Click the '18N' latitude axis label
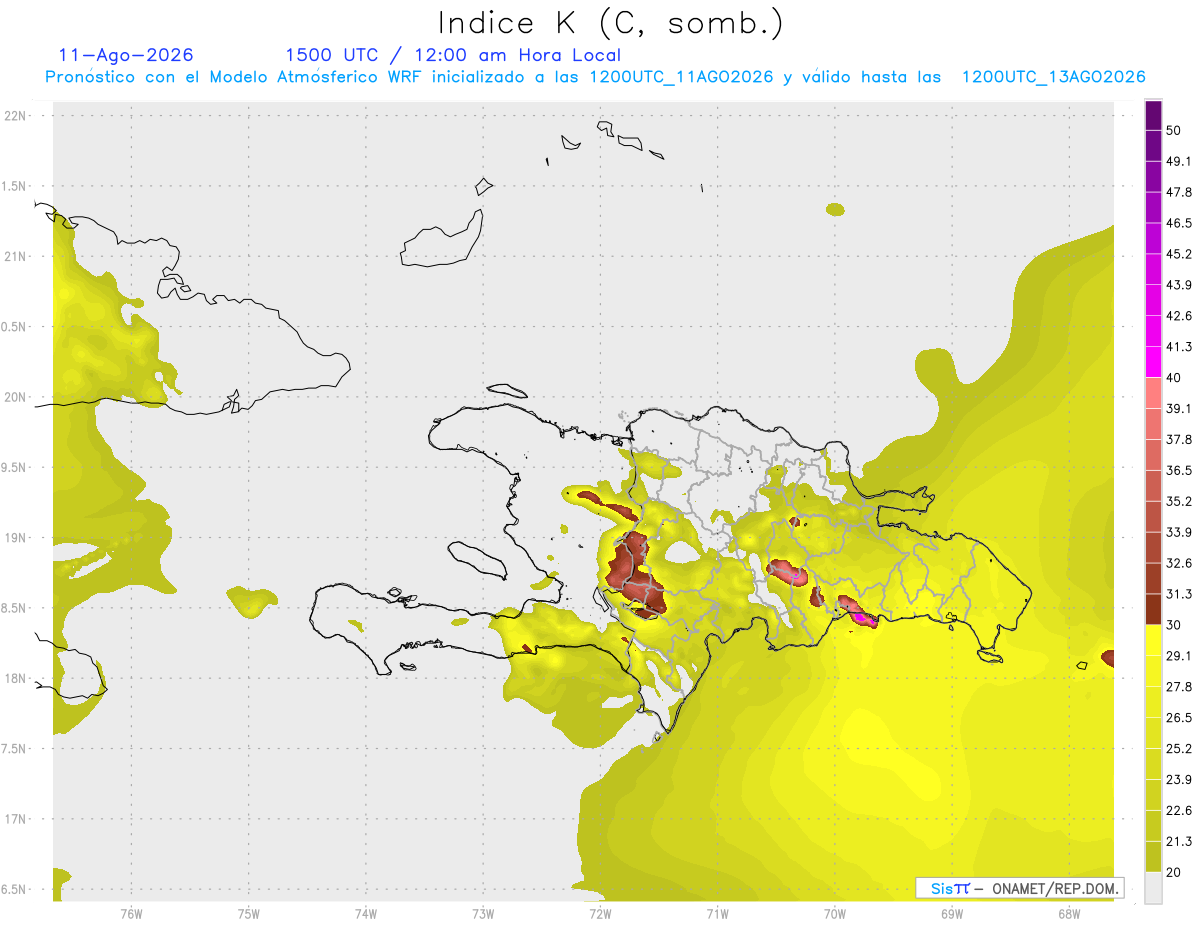Viewport: 1200px width, 927px height. [15, 678]
